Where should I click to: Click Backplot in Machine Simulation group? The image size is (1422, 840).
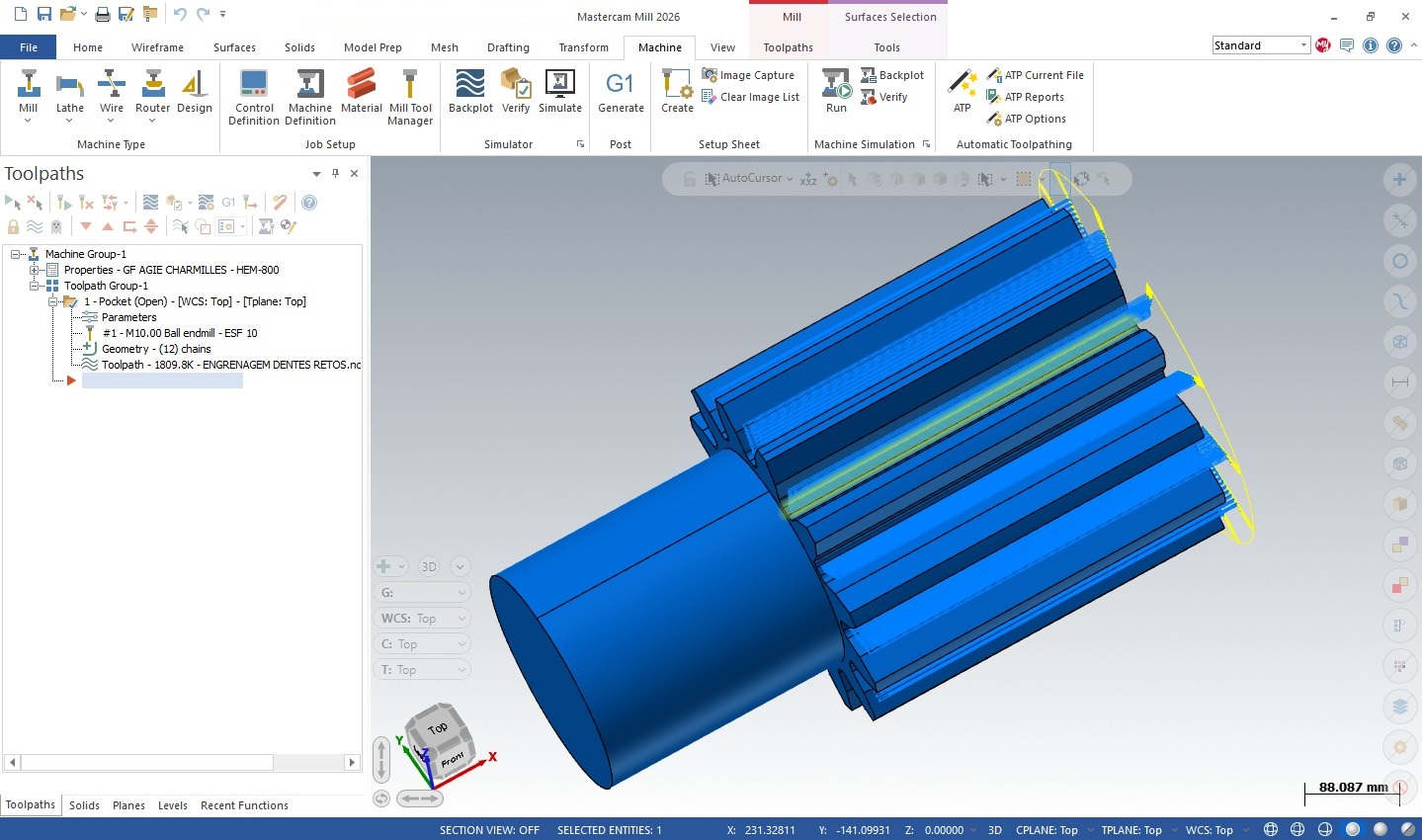click(x=892, y=75)
